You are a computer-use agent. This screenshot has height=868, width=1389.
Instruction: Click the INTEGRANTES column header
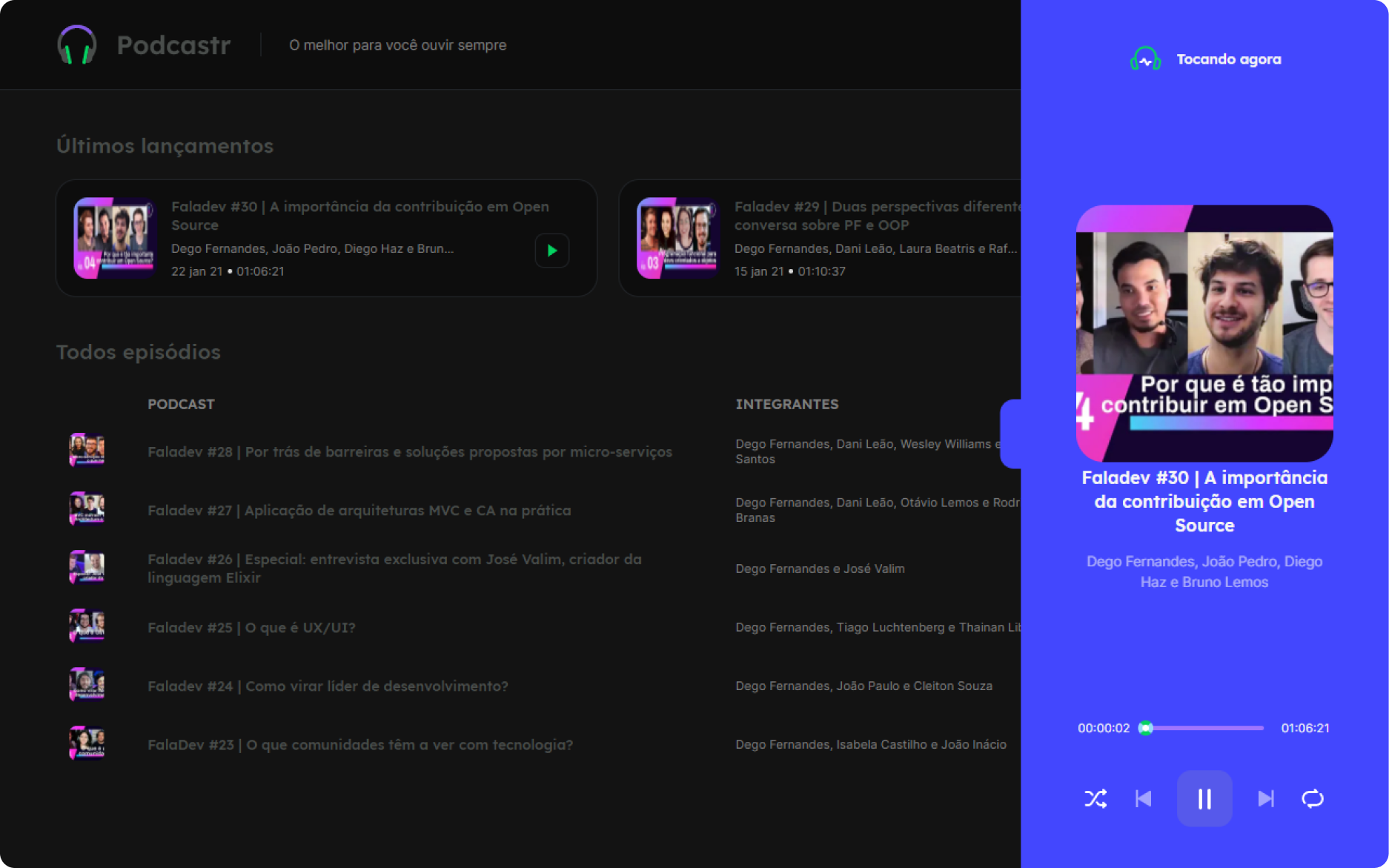787,404
